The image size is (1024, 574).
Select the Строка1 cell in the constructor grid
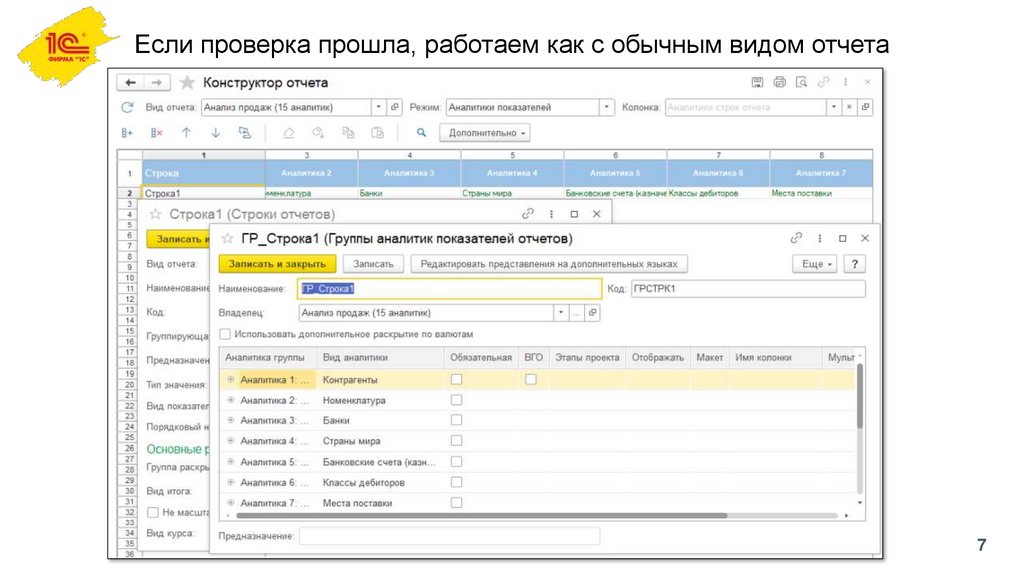203,193
